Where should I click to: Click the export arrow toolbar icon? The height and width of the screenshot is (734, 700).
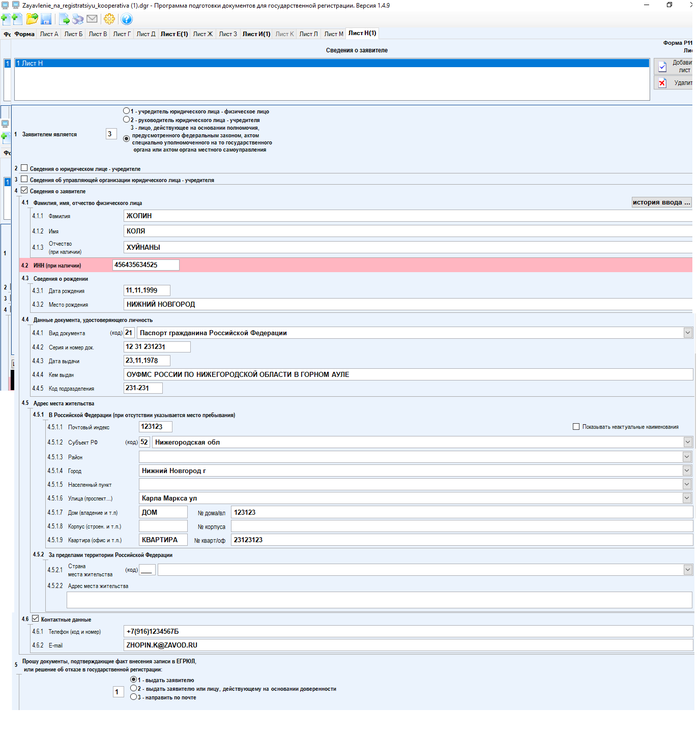(65, 19)
